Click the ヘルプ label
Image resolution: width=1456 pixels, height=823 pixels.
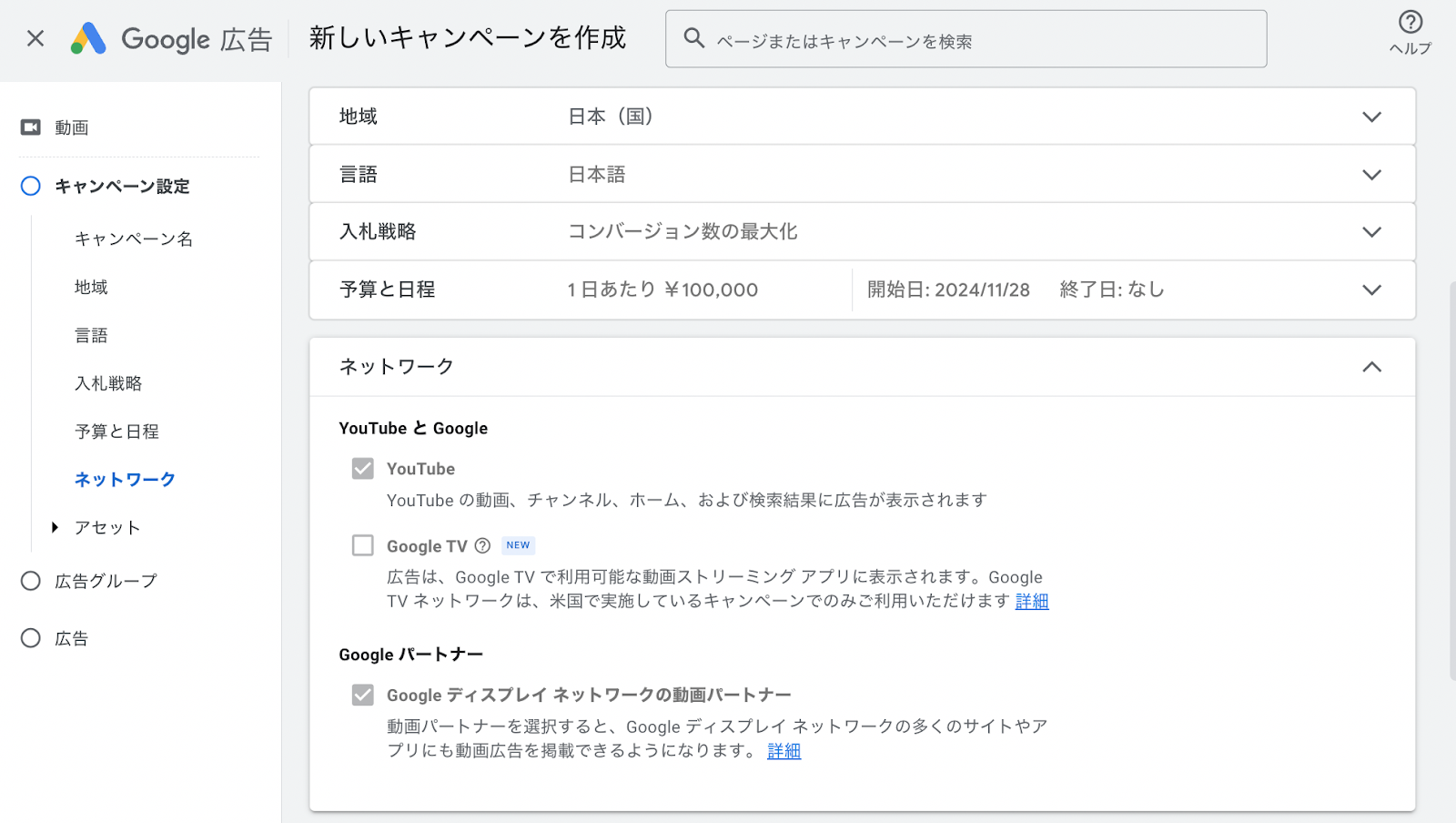click(x=1410, y=48)
